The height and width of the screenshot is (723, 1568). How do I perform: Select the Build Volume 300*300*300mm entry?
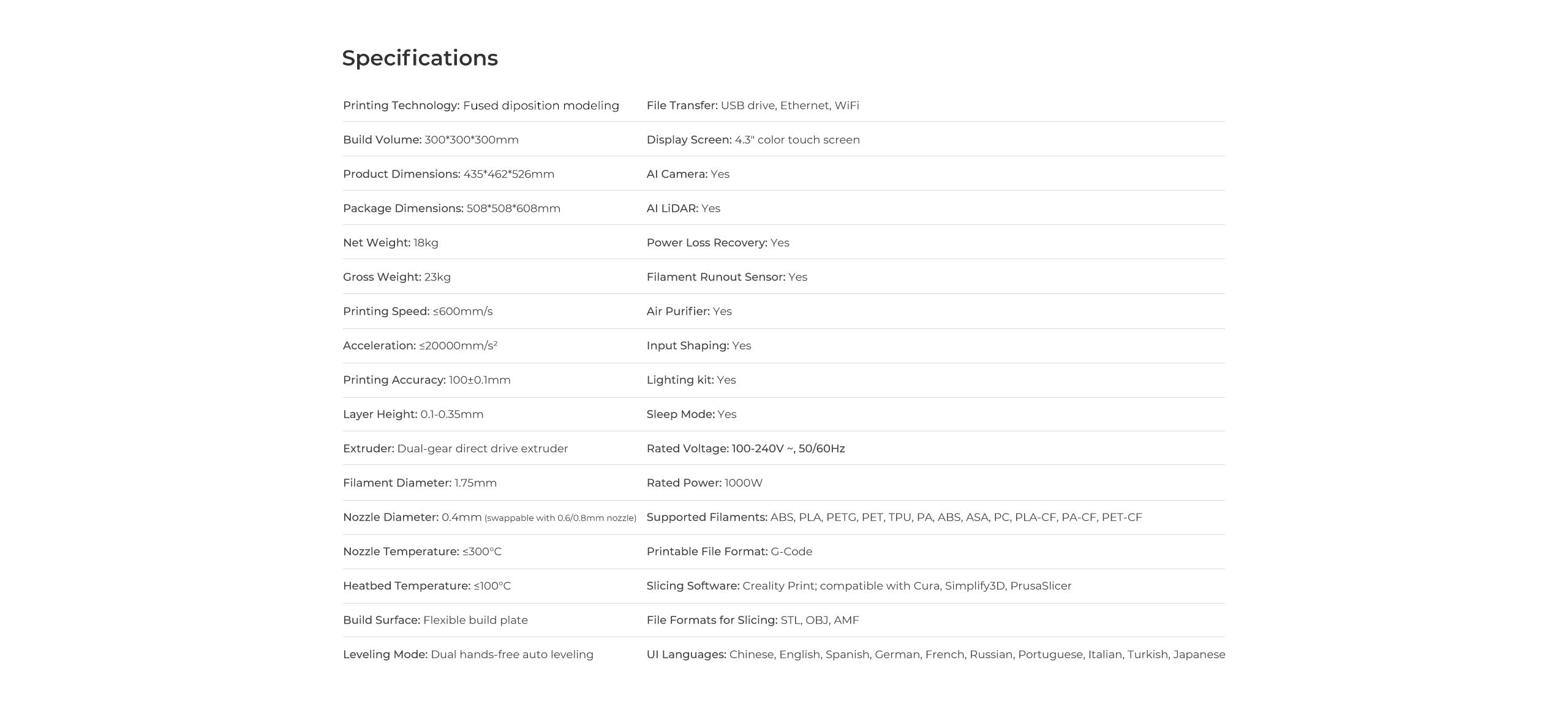tap(431, 140)
